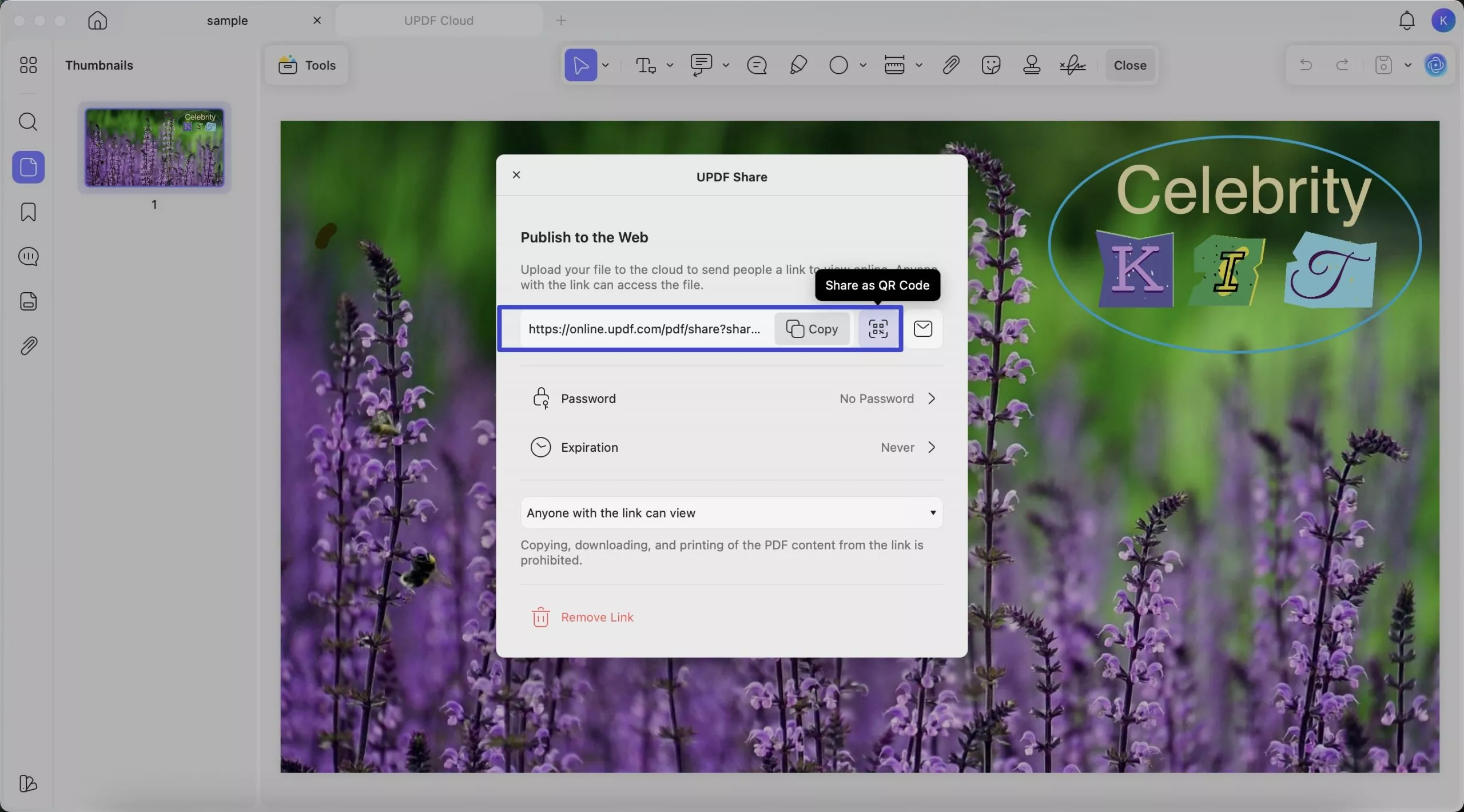The width and height of the screenshot is (1464, 812).
Task: Click the email share envelope icon
Action: pyautogui.click(x=922, y=329)
